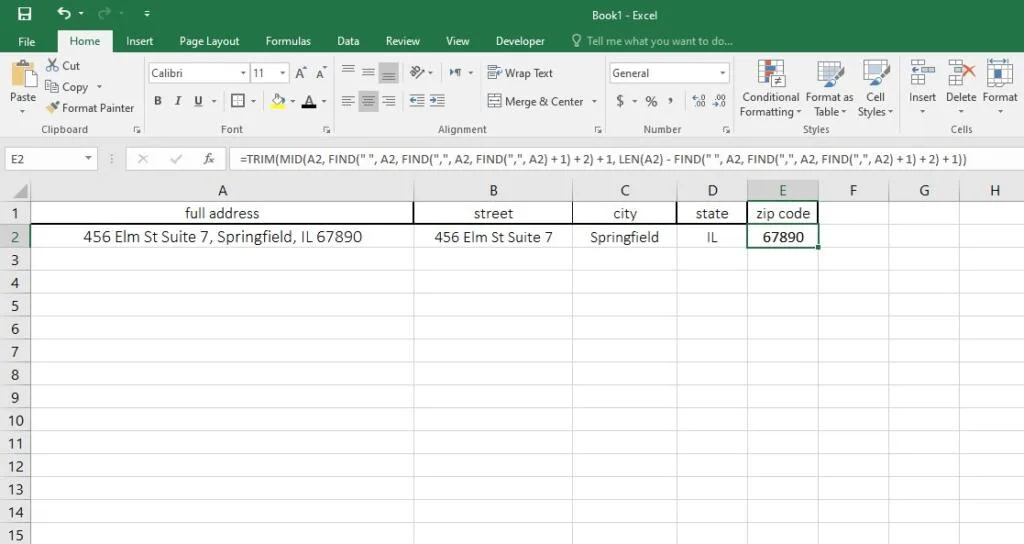Increase the cell indent

point(437,101)
